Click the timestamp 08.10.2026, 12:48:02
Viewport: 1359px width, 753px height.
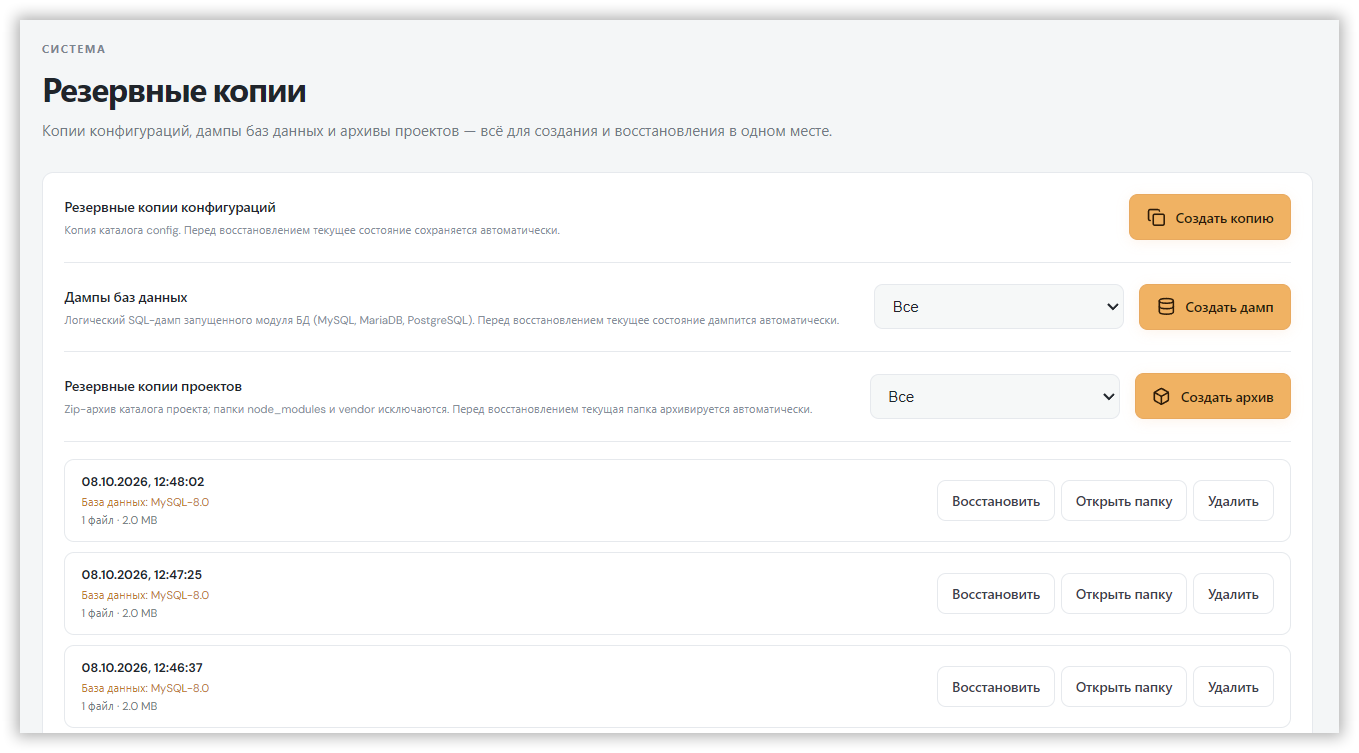tap(143, 482)
